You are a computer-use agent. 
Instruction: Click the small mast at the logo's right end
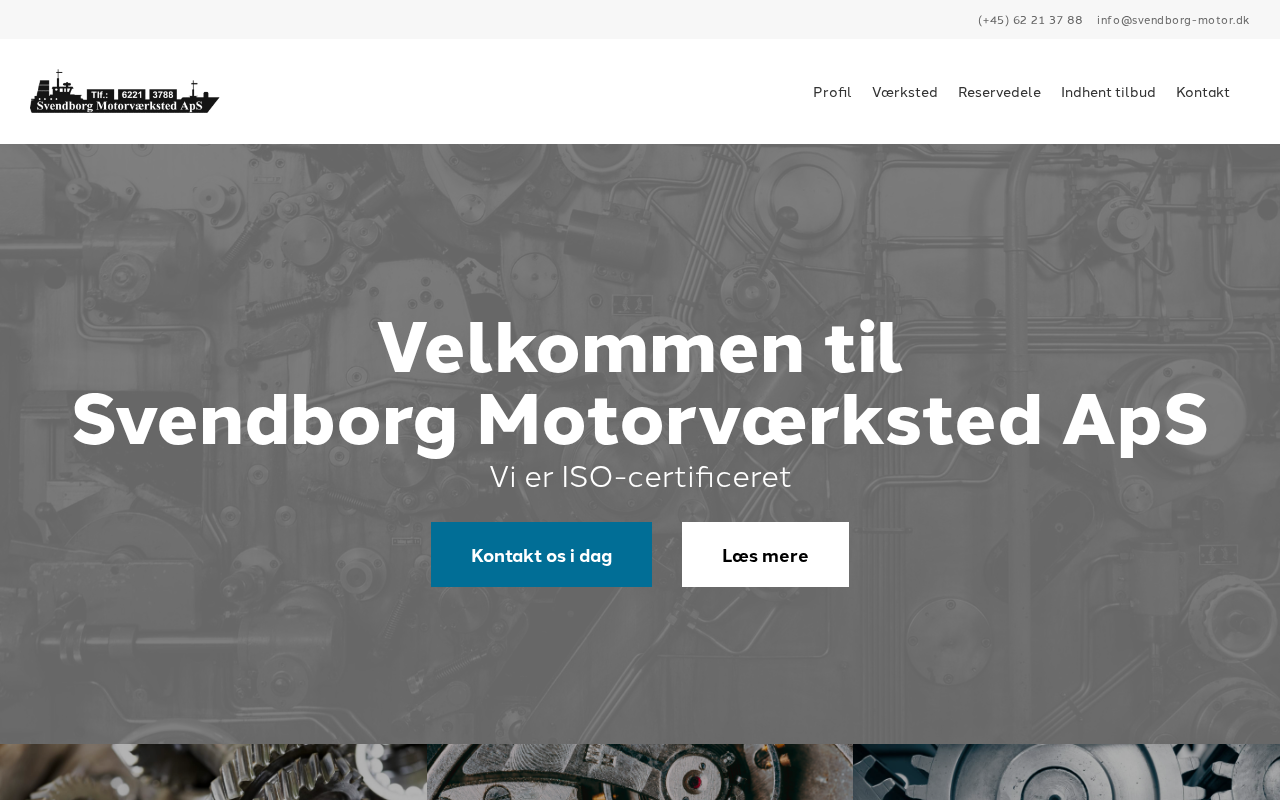tap(194, 89)
